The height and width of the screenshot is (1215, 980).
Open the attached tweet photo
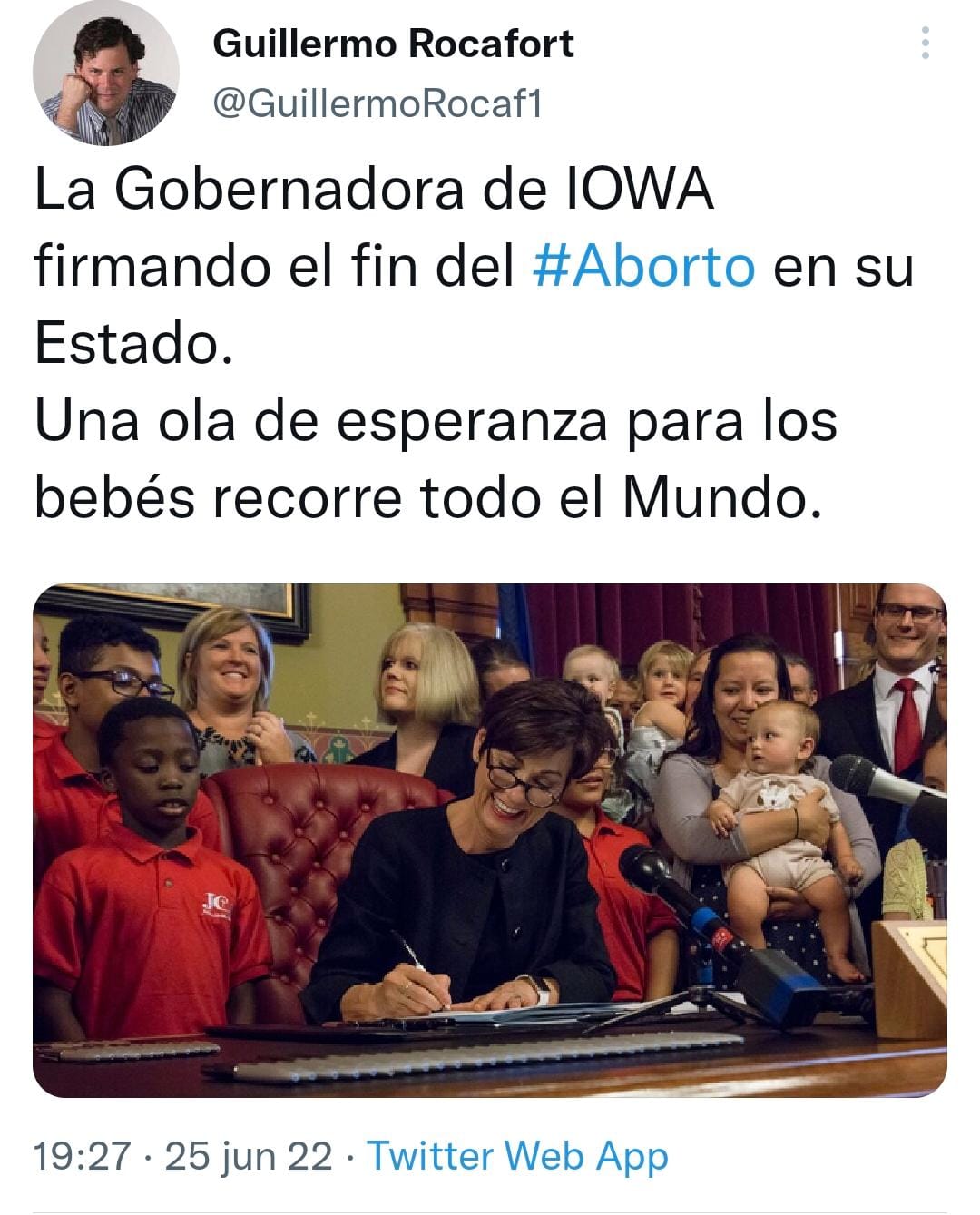coord(490,840)
